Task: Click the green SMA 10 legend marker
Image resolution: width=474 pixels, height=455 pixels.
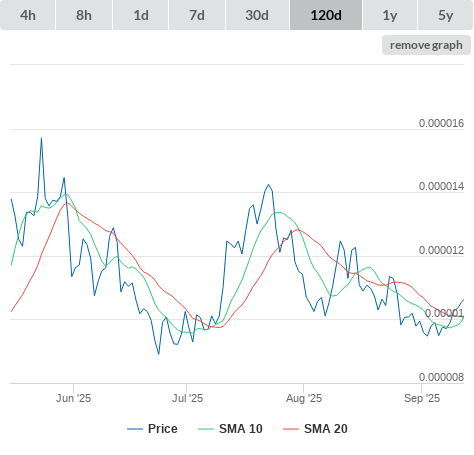Action: (x=206, y=429)
